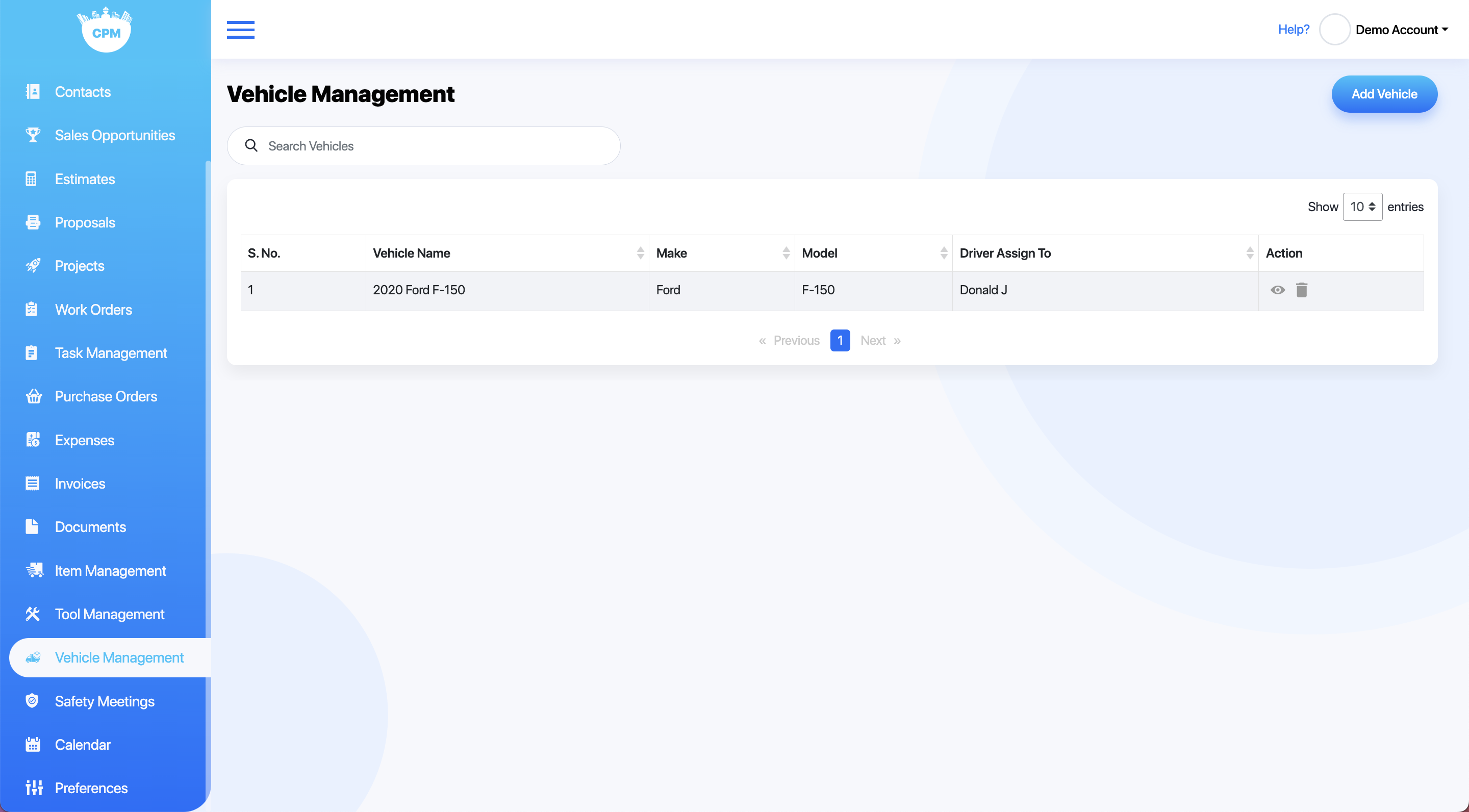Click the '2020 Ford F-150' vehicle name cell

[x=507, y=290]
